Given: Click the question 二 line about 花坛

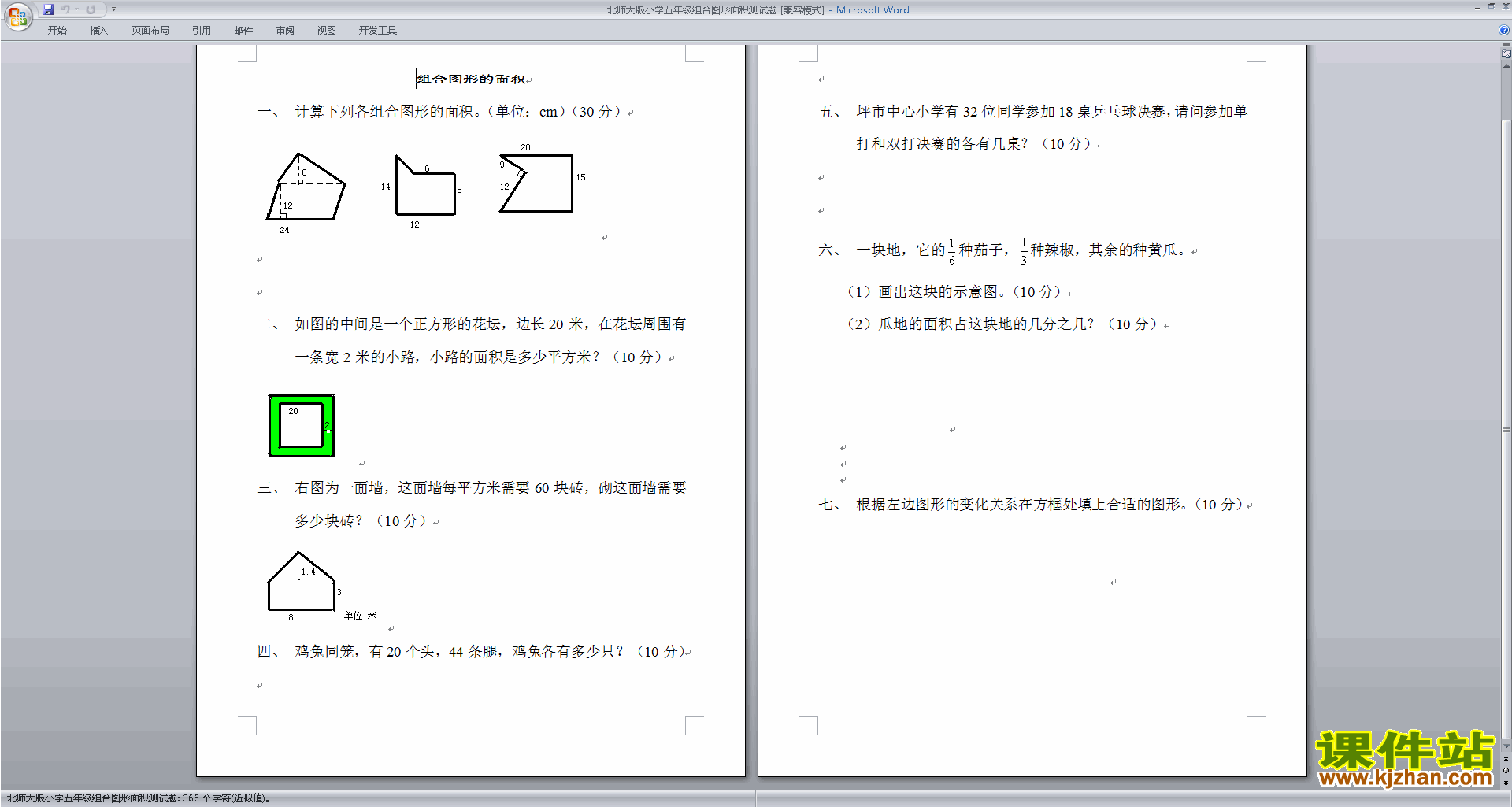Looking at the screenshot, I should [x=490, y=324].
